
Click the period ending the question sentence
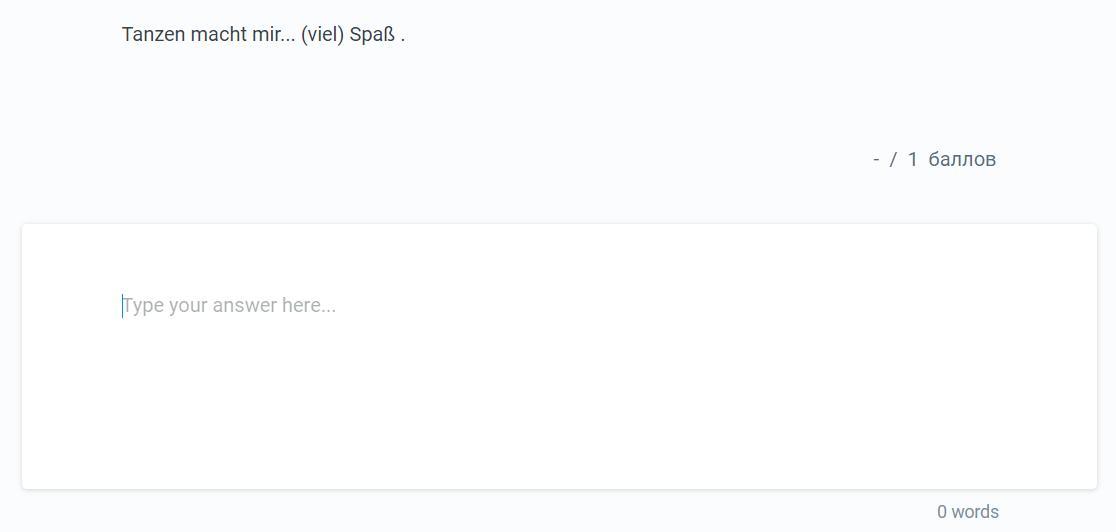pyautogui.click(x=403, y=35)
